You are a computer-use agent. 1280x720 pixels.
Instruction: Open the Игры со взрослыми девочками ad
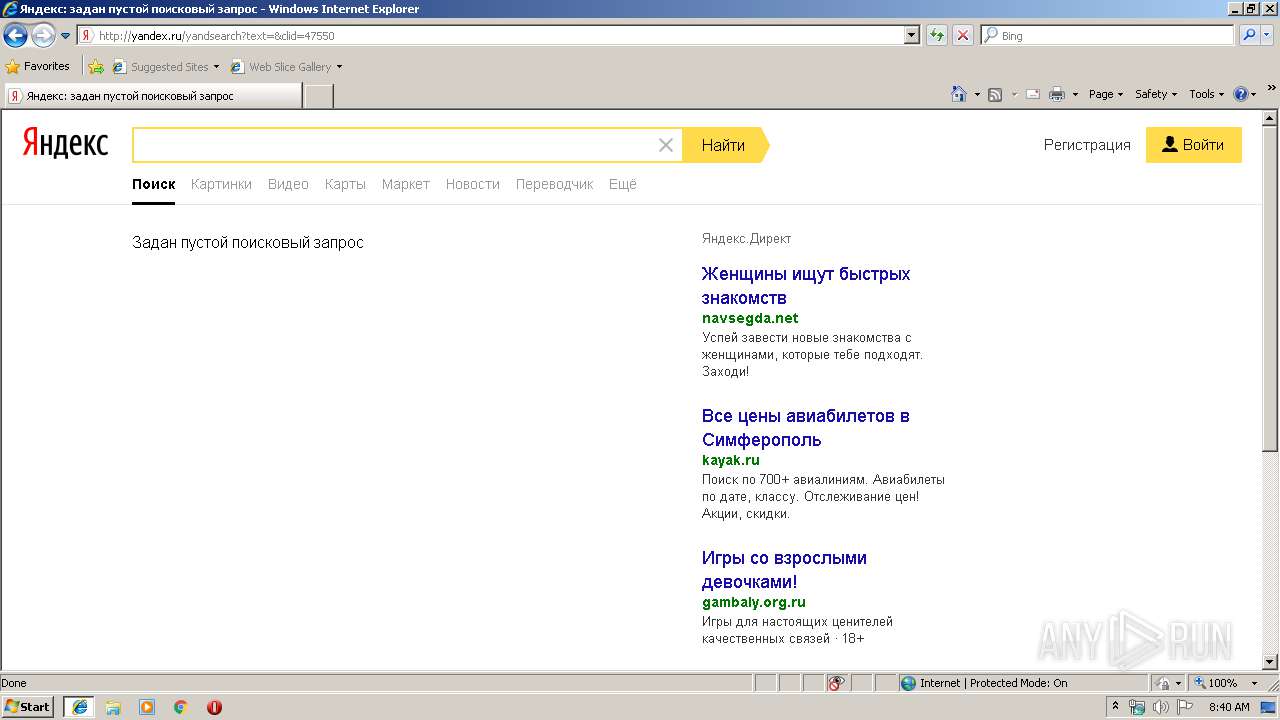(x=784, y=570)
